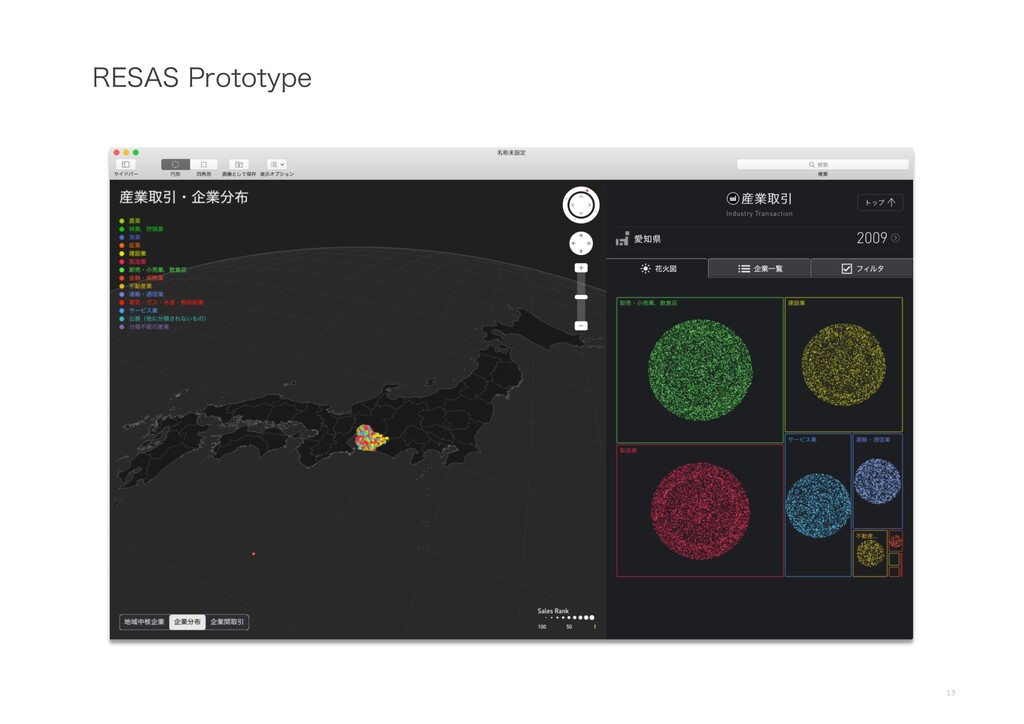Viewport: 1024px width, 724px height.
Task: Click the 農業 legend color dot
Action: pos(121,221)
